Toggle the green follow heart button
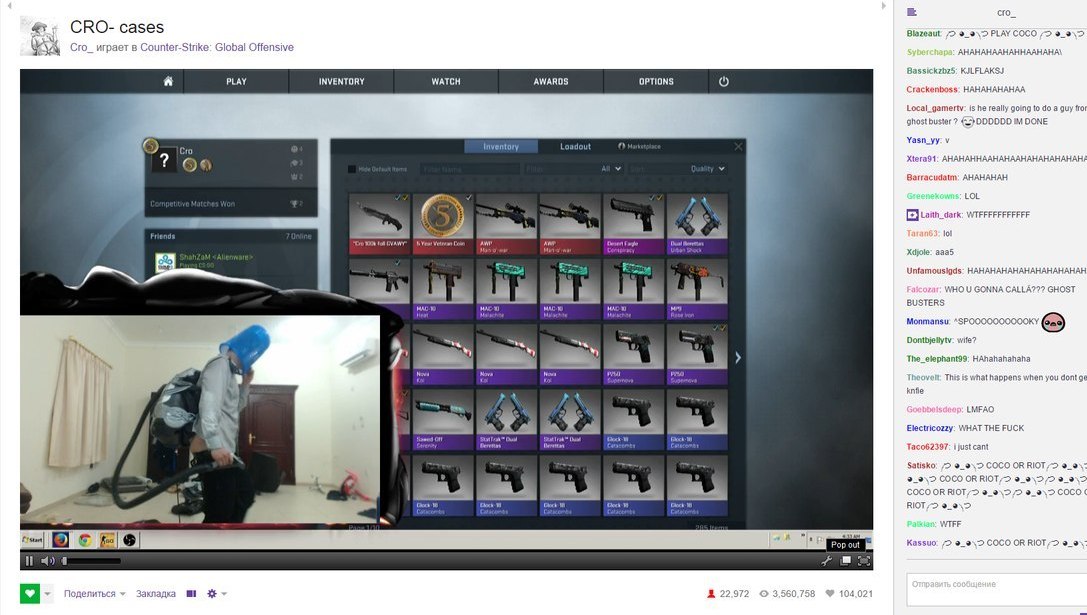This screenshot has width=1087, height=615. coord(30,594)
